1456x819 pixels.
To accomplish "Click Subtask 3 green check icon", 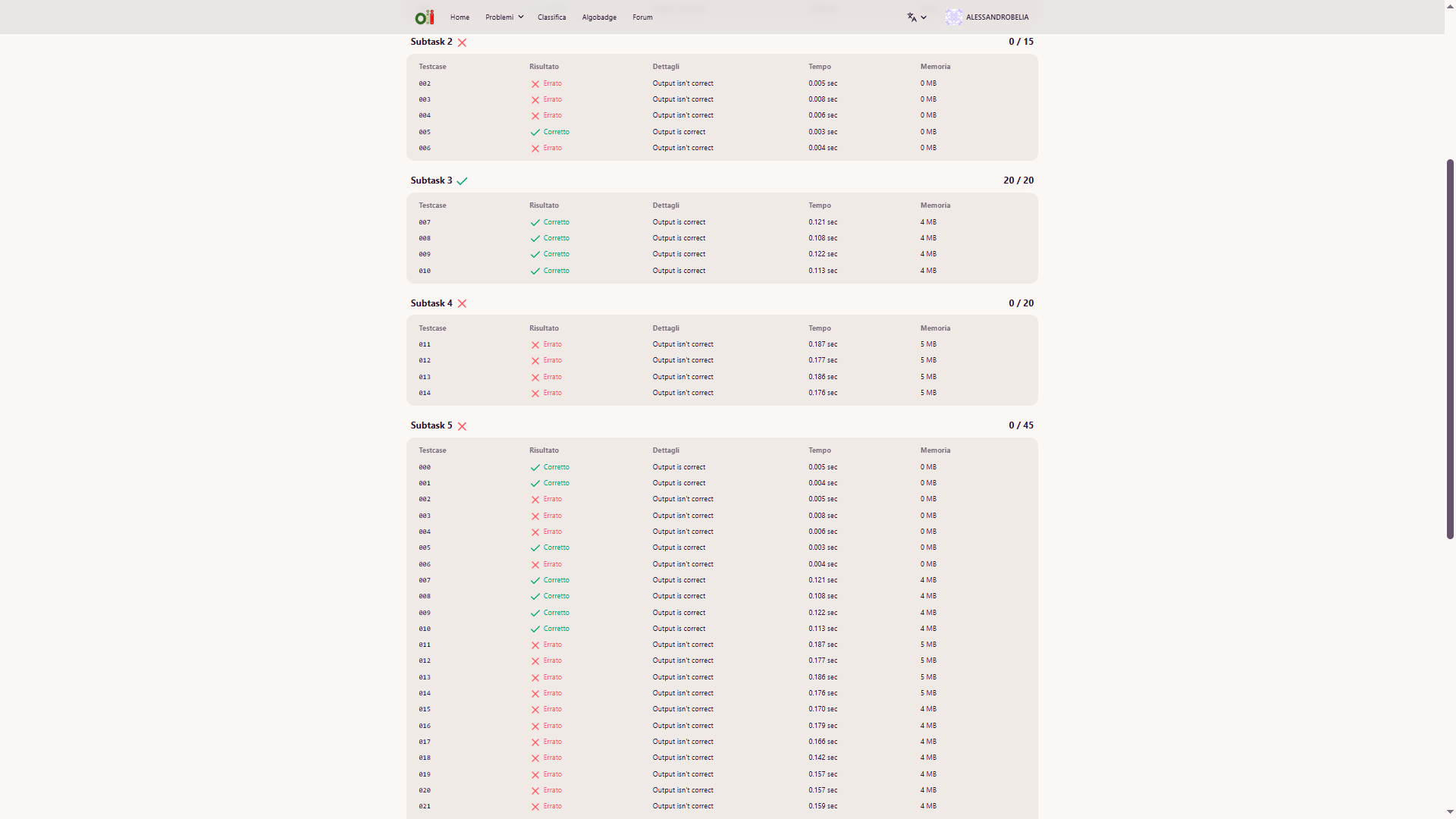I will [462, 181].
